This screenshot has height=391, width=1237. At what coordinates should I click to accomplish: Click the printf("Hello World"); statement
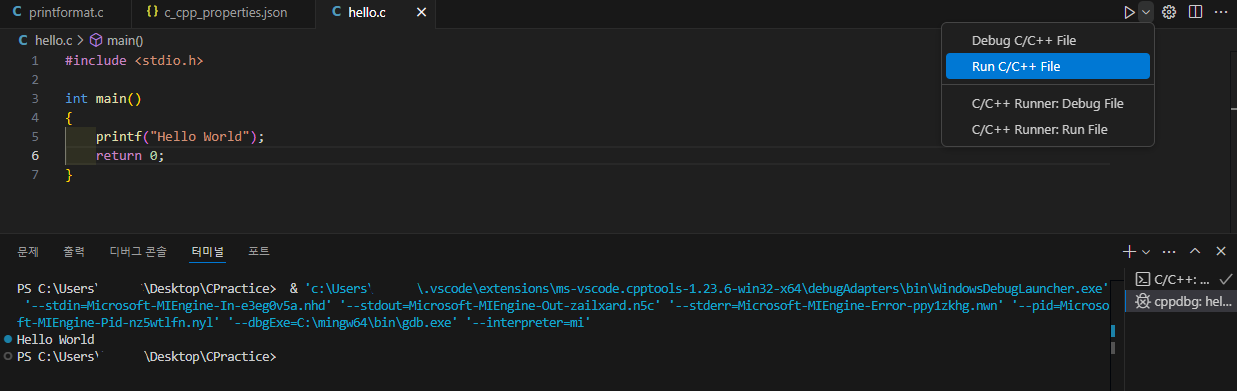[x=180, y=137]
